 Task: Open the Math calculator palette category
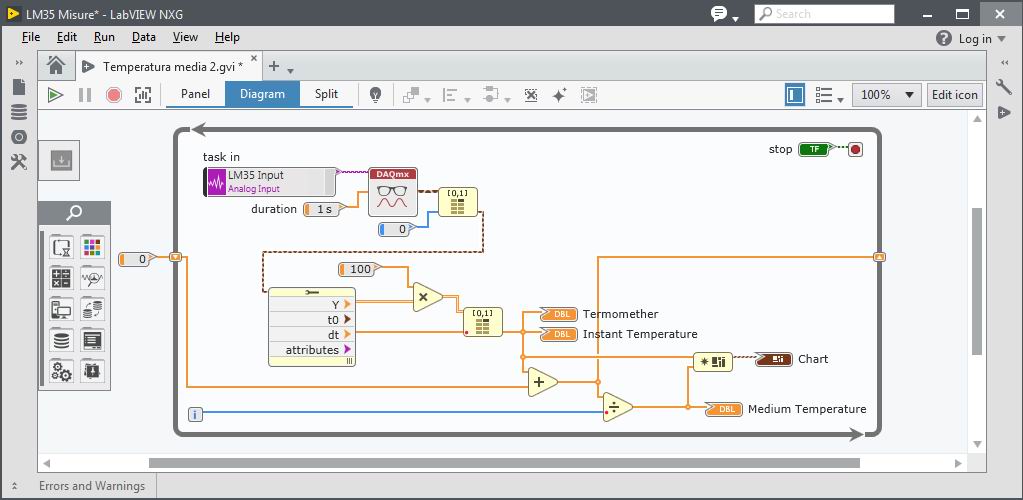click(62, 279)
